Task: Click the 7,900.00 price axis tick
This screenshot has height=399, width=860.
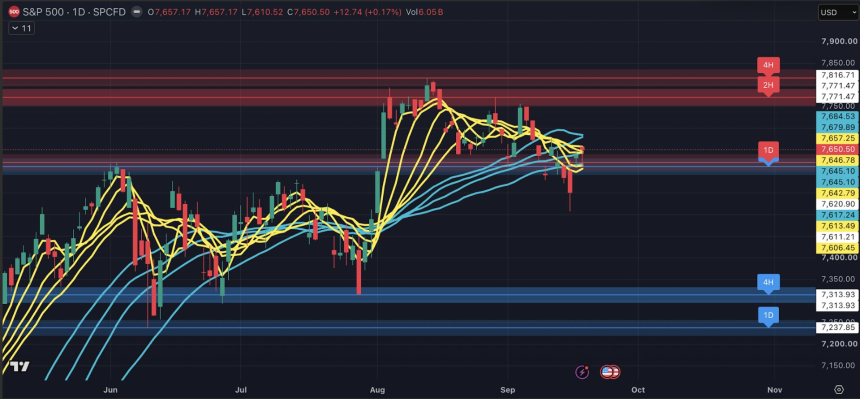Action: tap(838, 41)
